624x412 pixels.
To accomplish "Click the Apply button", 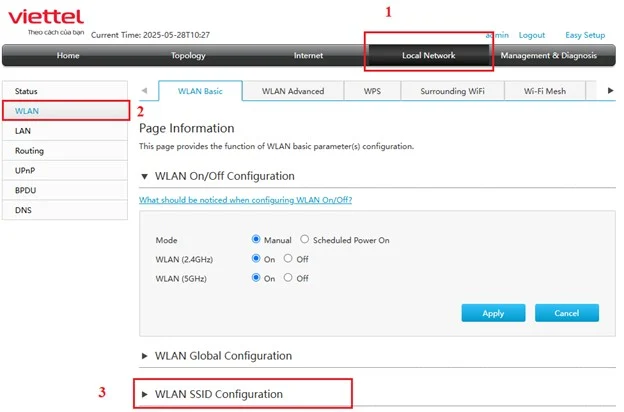I will 493,313.
